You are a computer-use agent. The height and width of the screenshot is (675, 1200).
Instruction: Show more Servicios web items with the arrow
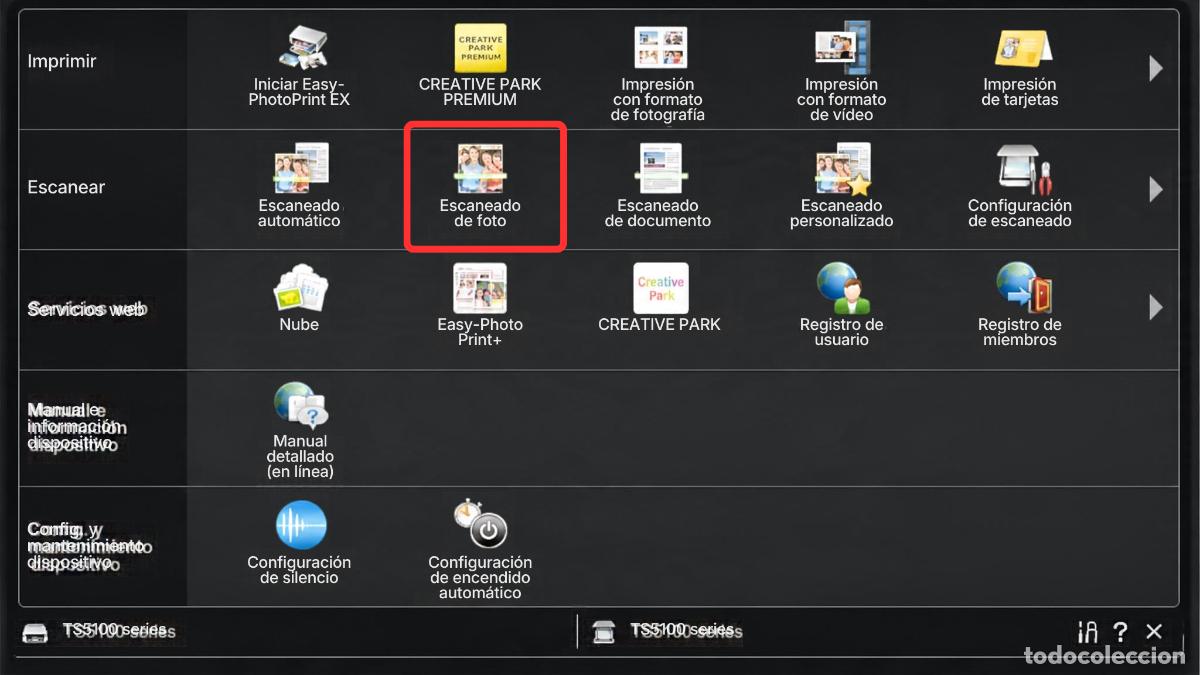(x=1156, y=307)
